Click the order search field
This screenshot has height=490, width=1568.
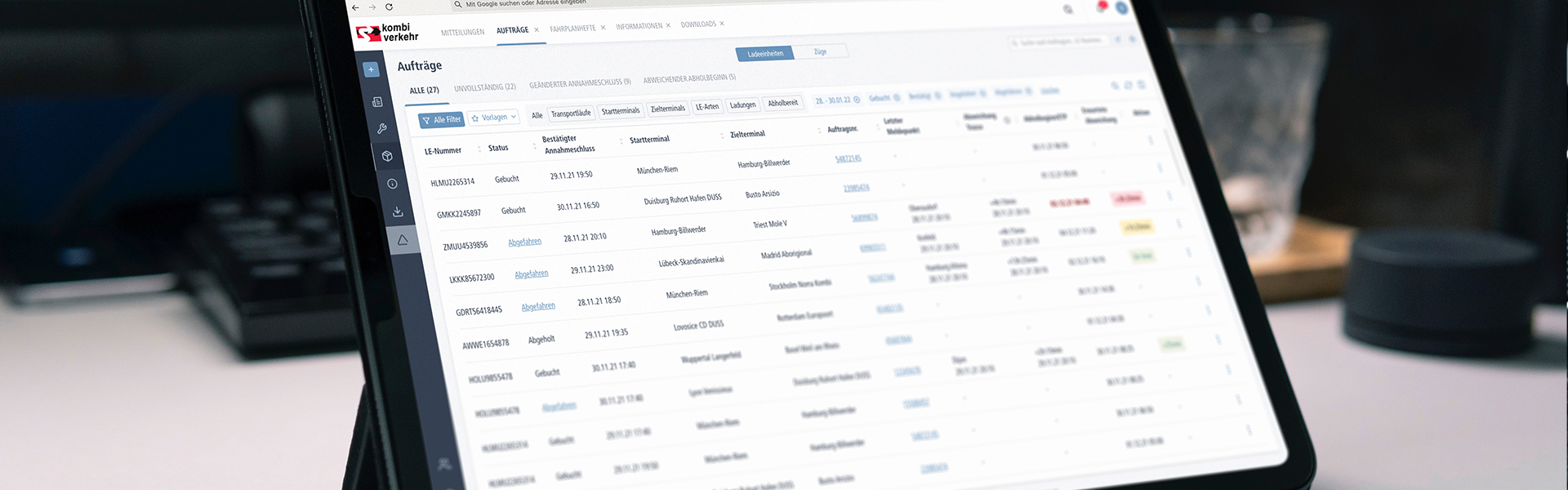tap(1059, 41)
